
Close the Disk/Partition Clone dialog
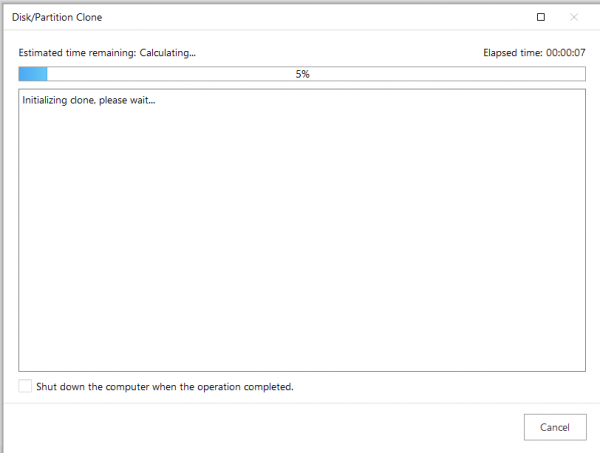tap(574, 17)
